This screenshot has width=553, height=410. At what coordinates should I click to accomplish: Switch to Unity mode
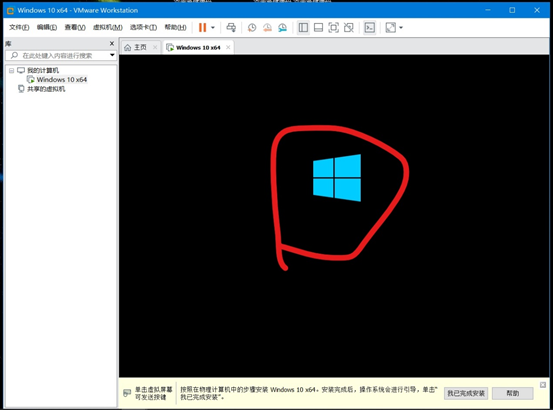point(349,27)
